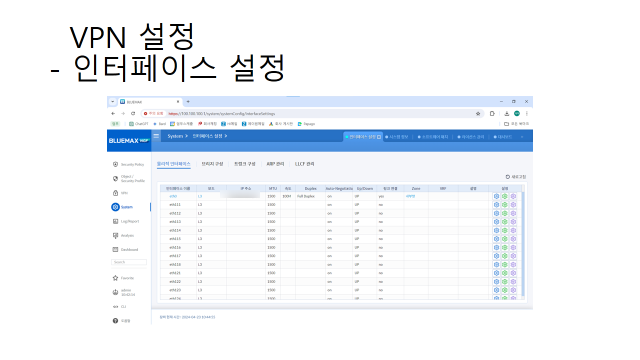The width and height of the screenshot is (640, 360).
Task: Open the browser downloads icon
Action: tap(507, 113)
